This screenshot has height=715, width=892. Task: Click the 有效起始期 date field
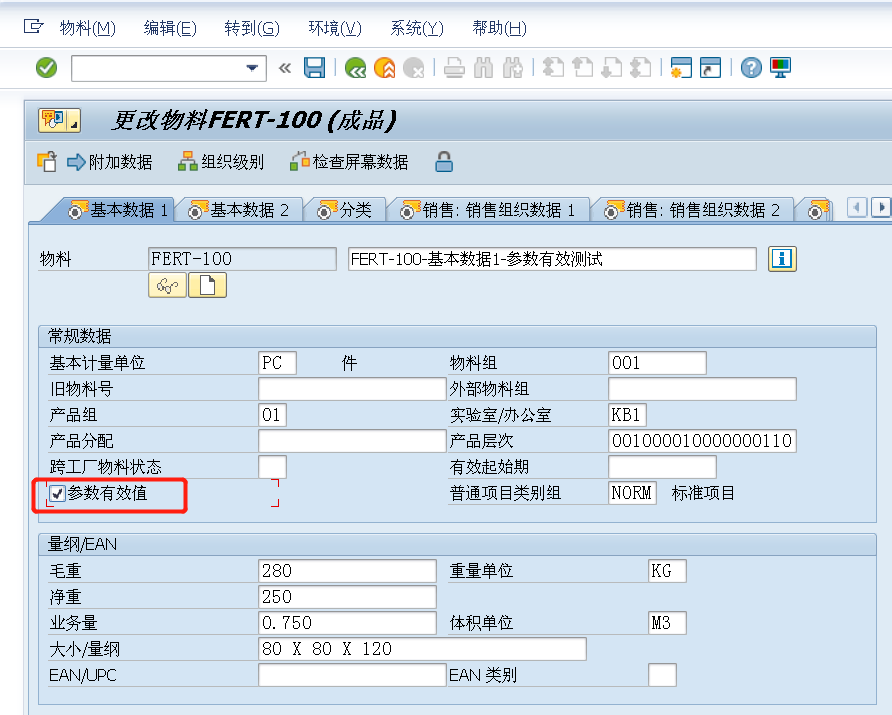click(x=662, y=467)
